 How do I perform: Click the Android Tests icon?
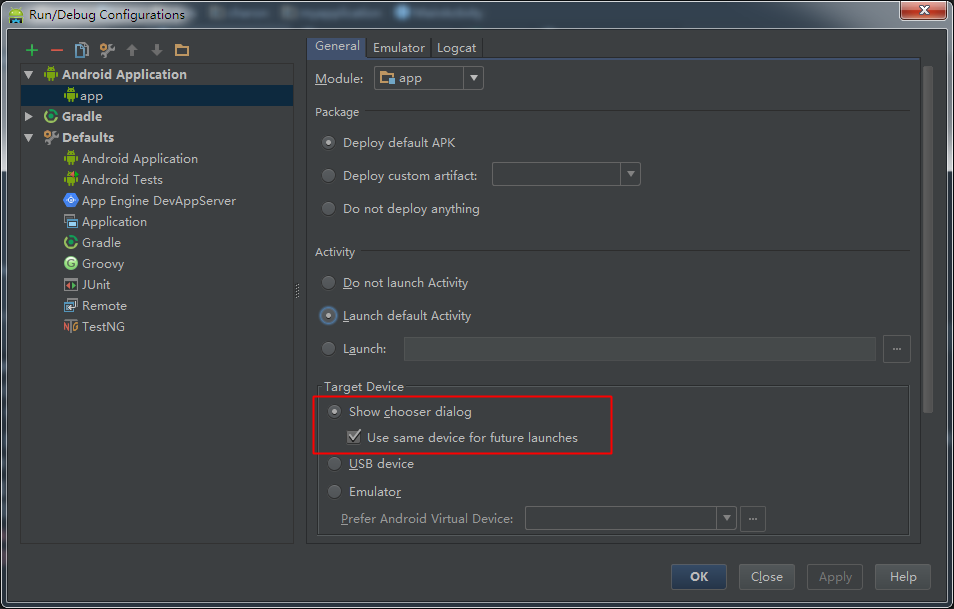[71, 179]
